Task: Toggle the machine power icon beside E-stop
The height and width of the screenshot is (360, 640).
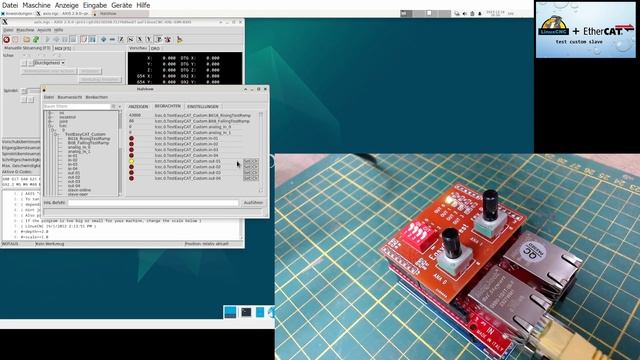Action: [x=15, y=40]
